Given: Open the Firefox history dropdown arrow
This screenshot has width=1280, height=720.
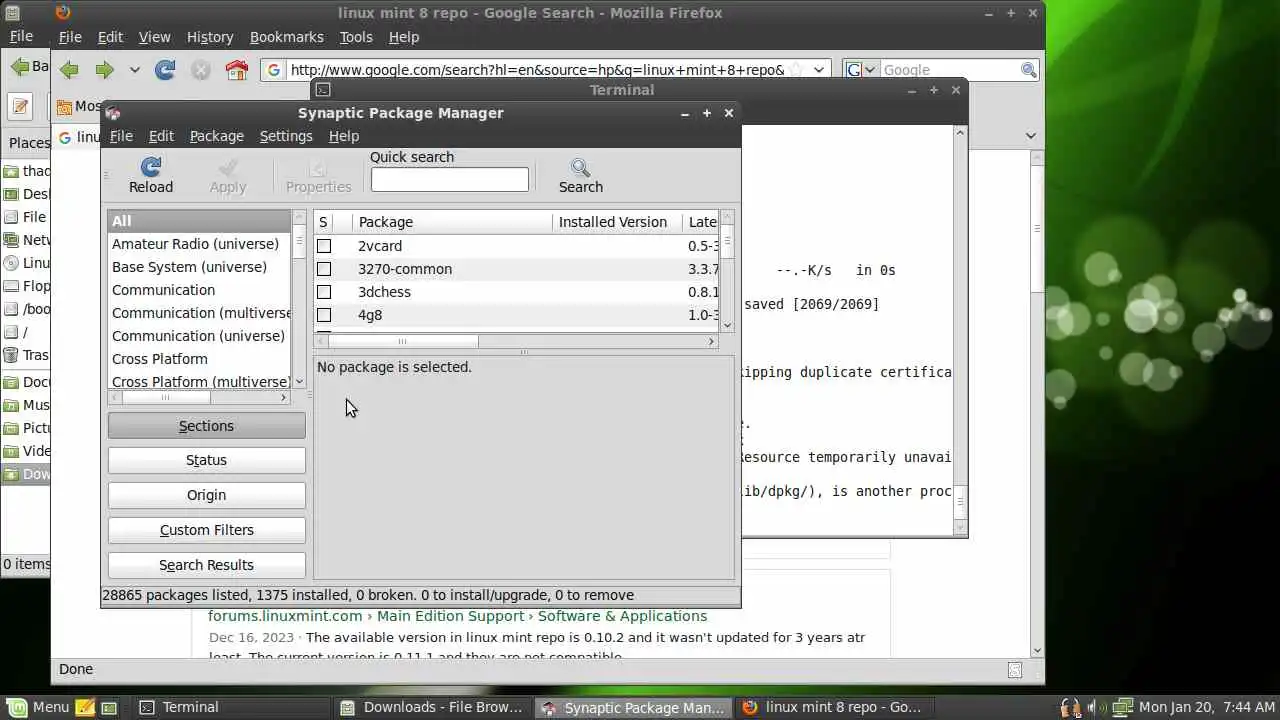Looking at the screenshot, I should (134, 70).
